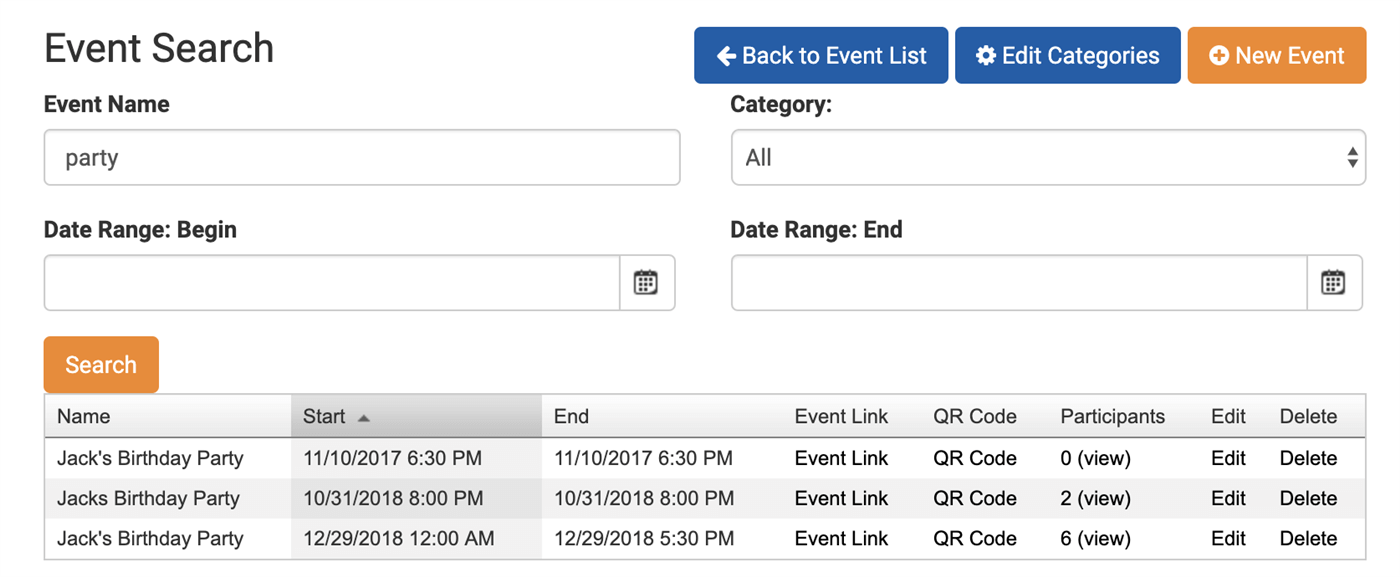This screenshot has width=1400, height=577.
Task: Open the Begin date calendar picker
Action: click(x=647, y=283)
